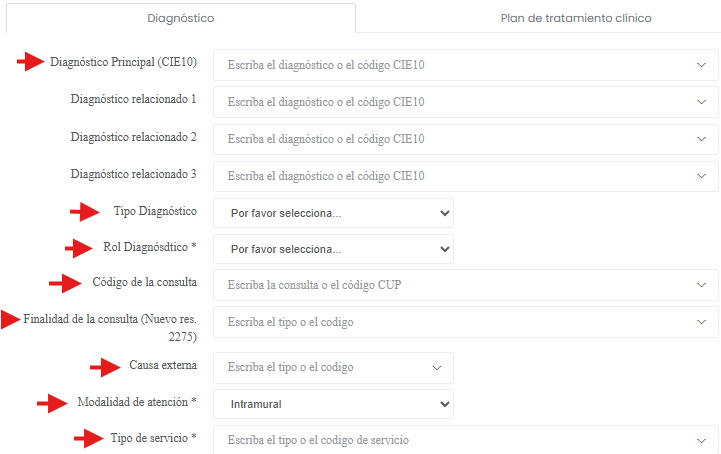The width and height of the screenshot is (721, 454).
Task: Switch to the Diagnóstico tab
Action: pos(180,18)
